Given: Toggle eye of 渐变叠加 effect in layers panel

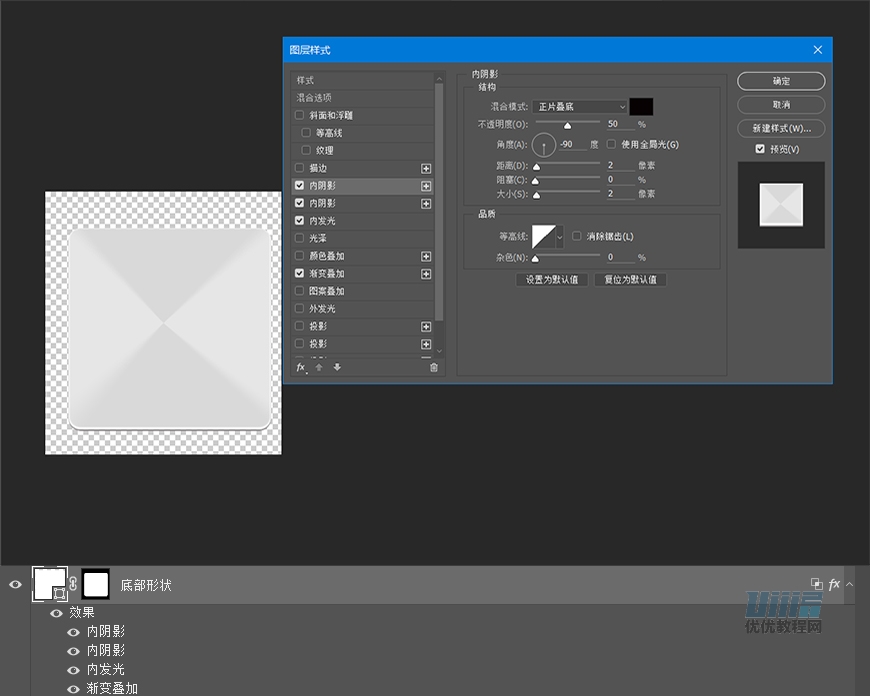Looking at the screenshot, I should tap(73, 689).
